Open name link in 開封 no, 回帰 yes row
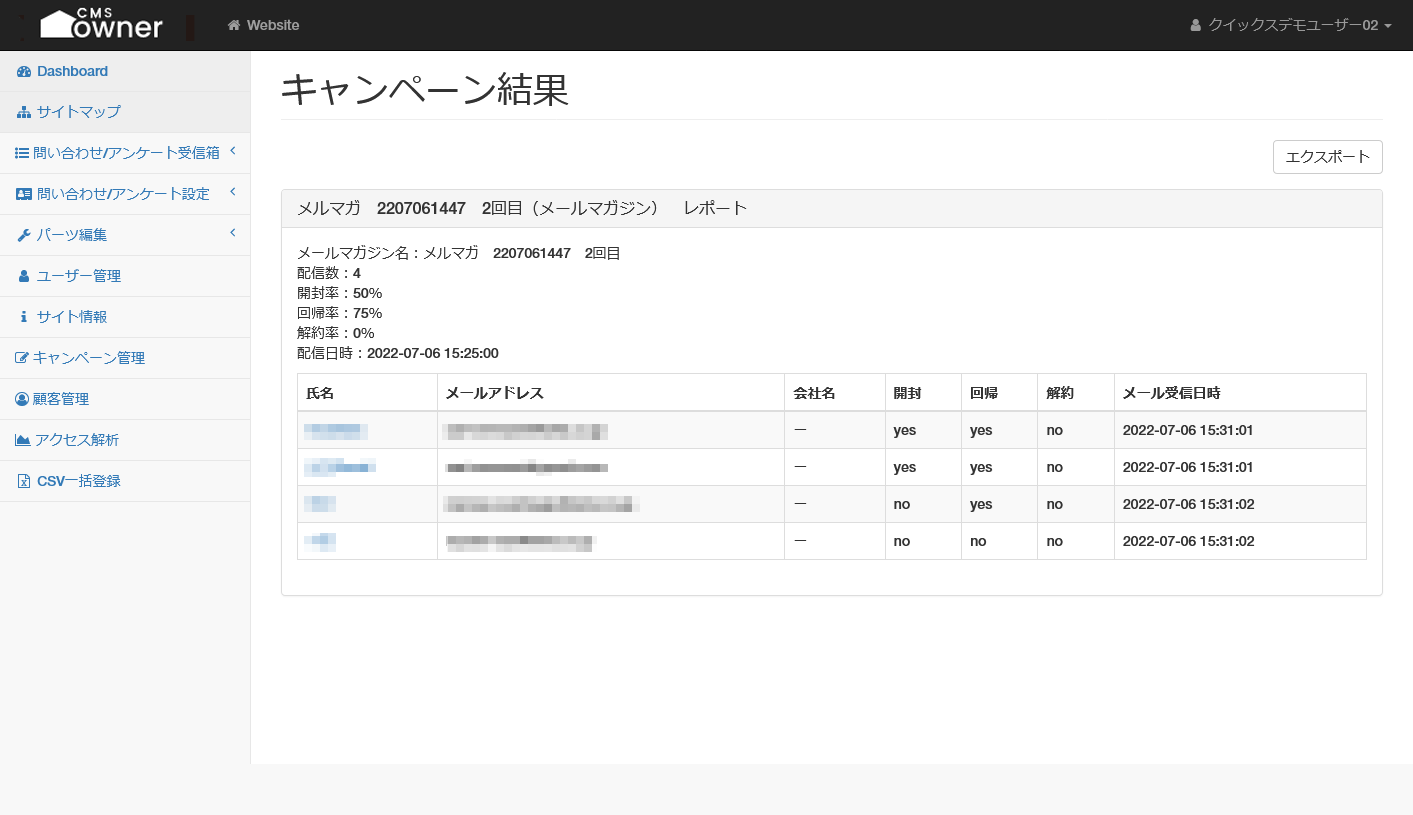The height and width of the screenshot is (815, 1413). (x=320, y=504)
